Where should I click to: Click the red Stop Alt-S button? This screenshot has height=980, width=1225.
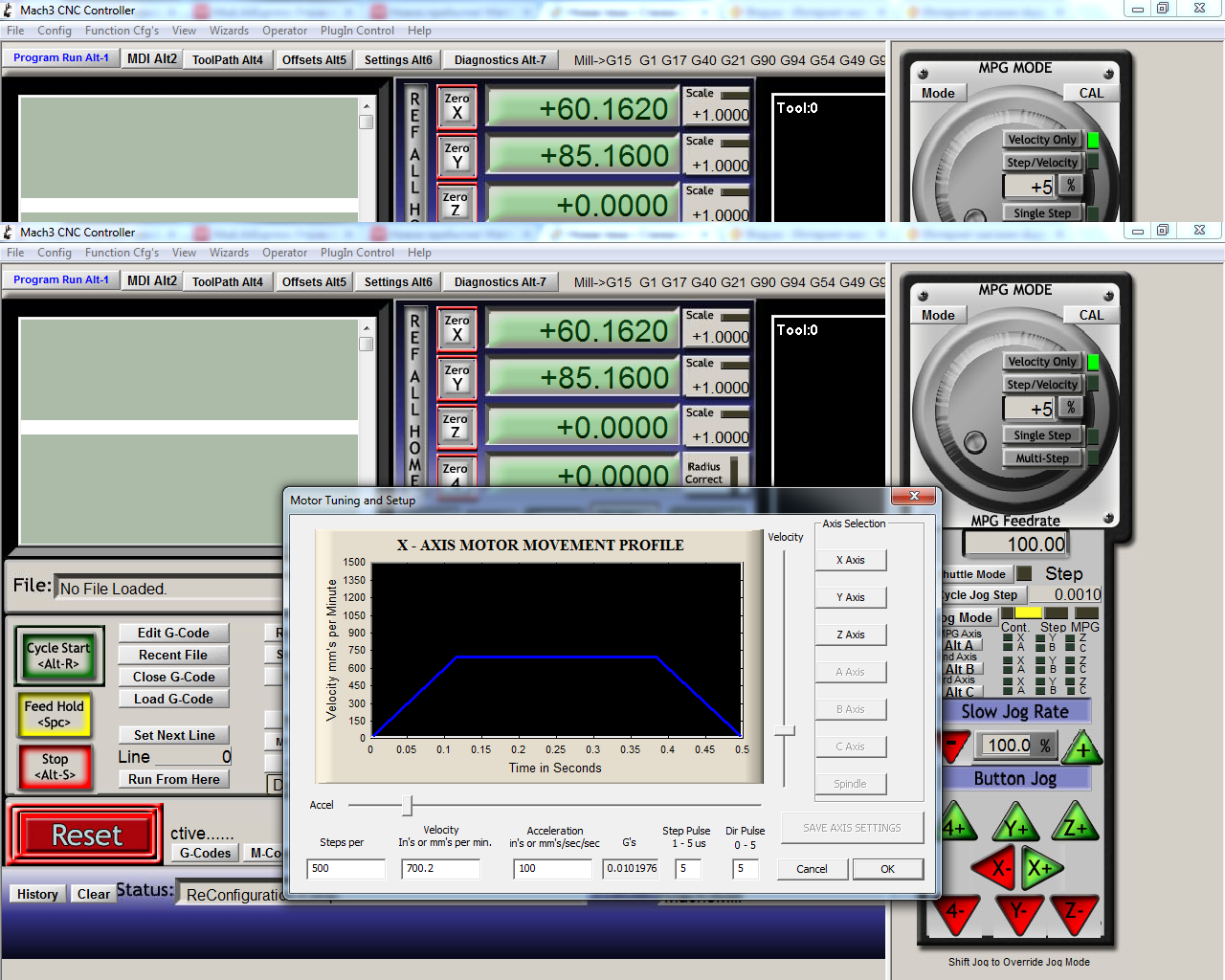55,767
